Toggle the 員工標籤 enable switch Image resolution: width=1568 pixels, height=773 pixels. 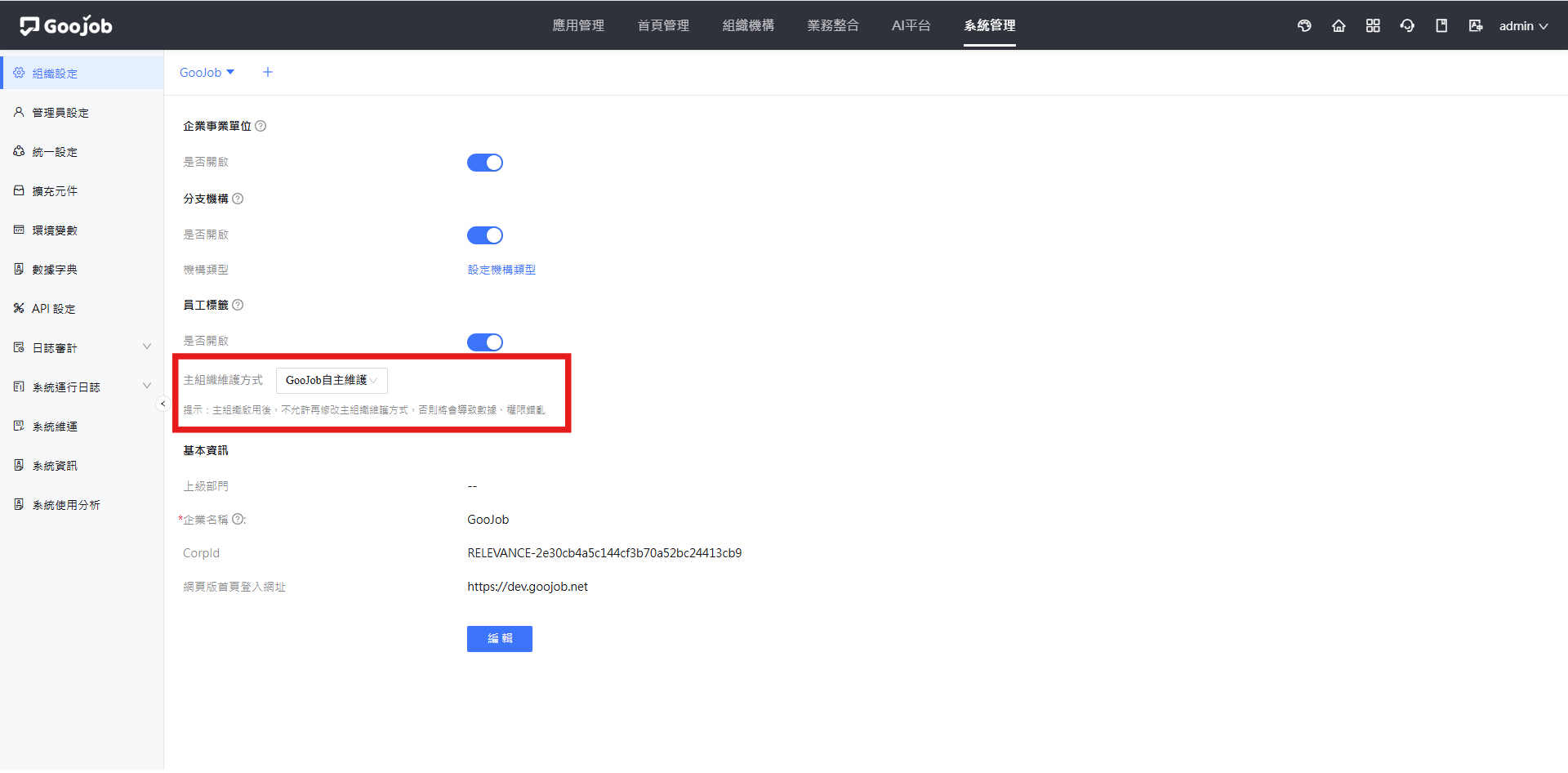pyautogui.click(x=485, y=342)
